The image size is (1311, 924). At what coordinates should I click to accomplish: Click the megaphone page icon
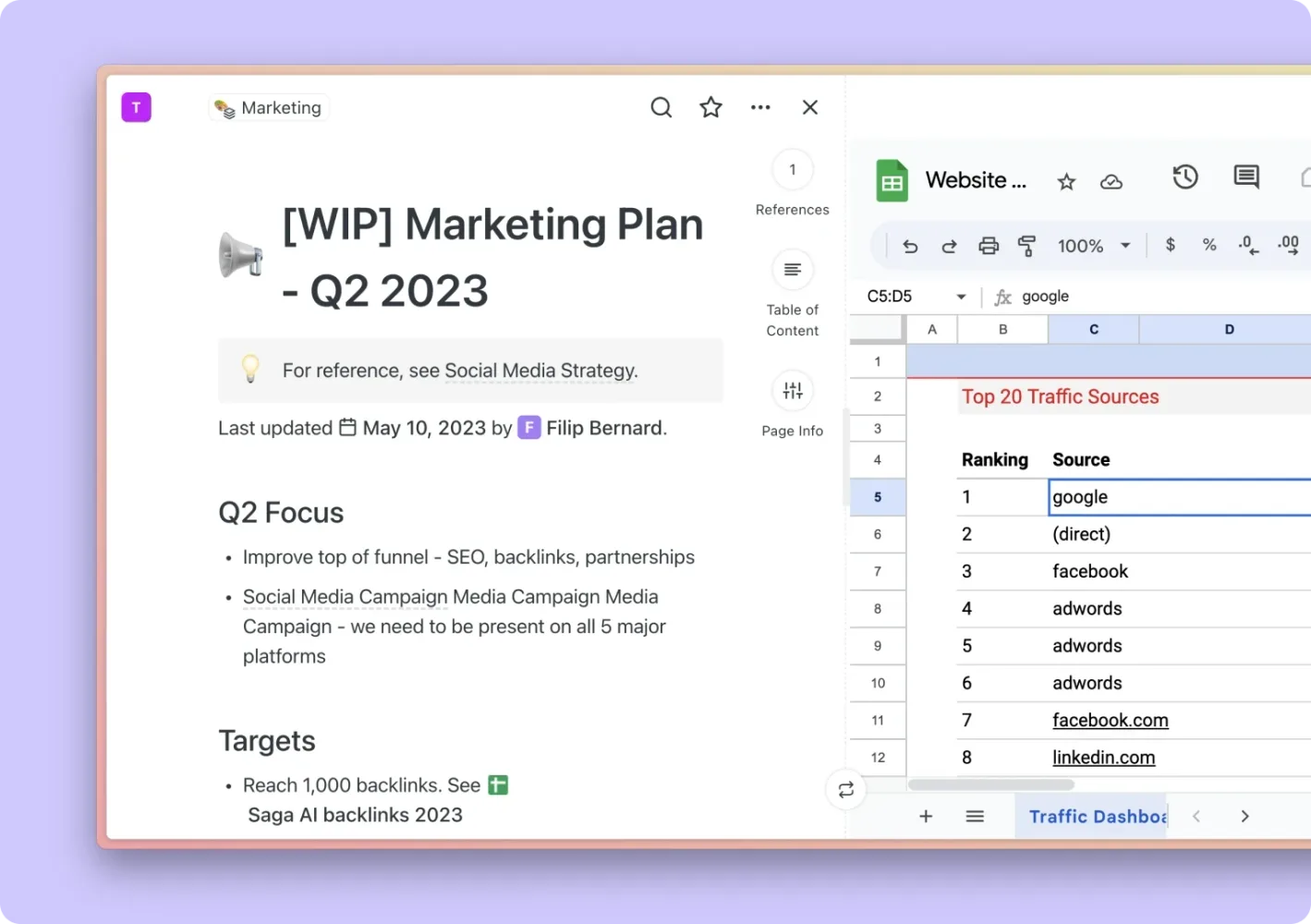pos(241,256)
